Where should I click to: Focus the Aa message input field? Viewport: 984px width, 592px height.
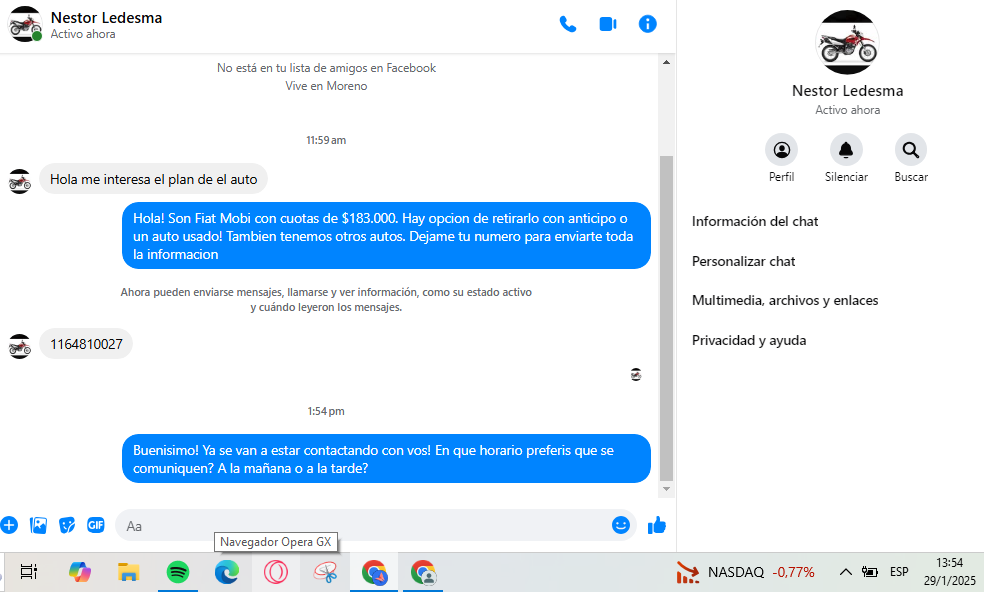pos(363,525)
